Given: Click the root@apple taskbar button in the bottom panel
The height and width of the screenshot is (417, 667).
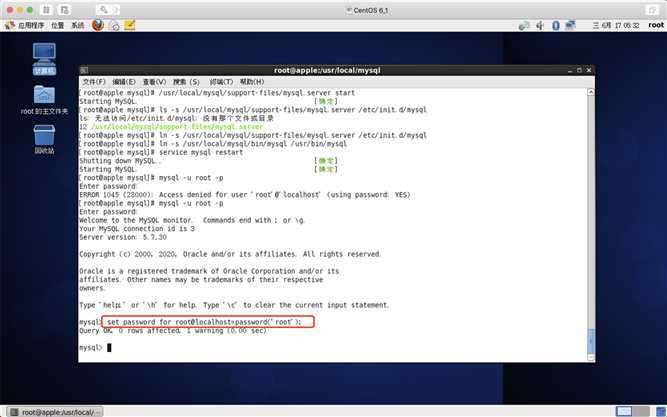Looking at the screenshot, I should tap(56, 412).
